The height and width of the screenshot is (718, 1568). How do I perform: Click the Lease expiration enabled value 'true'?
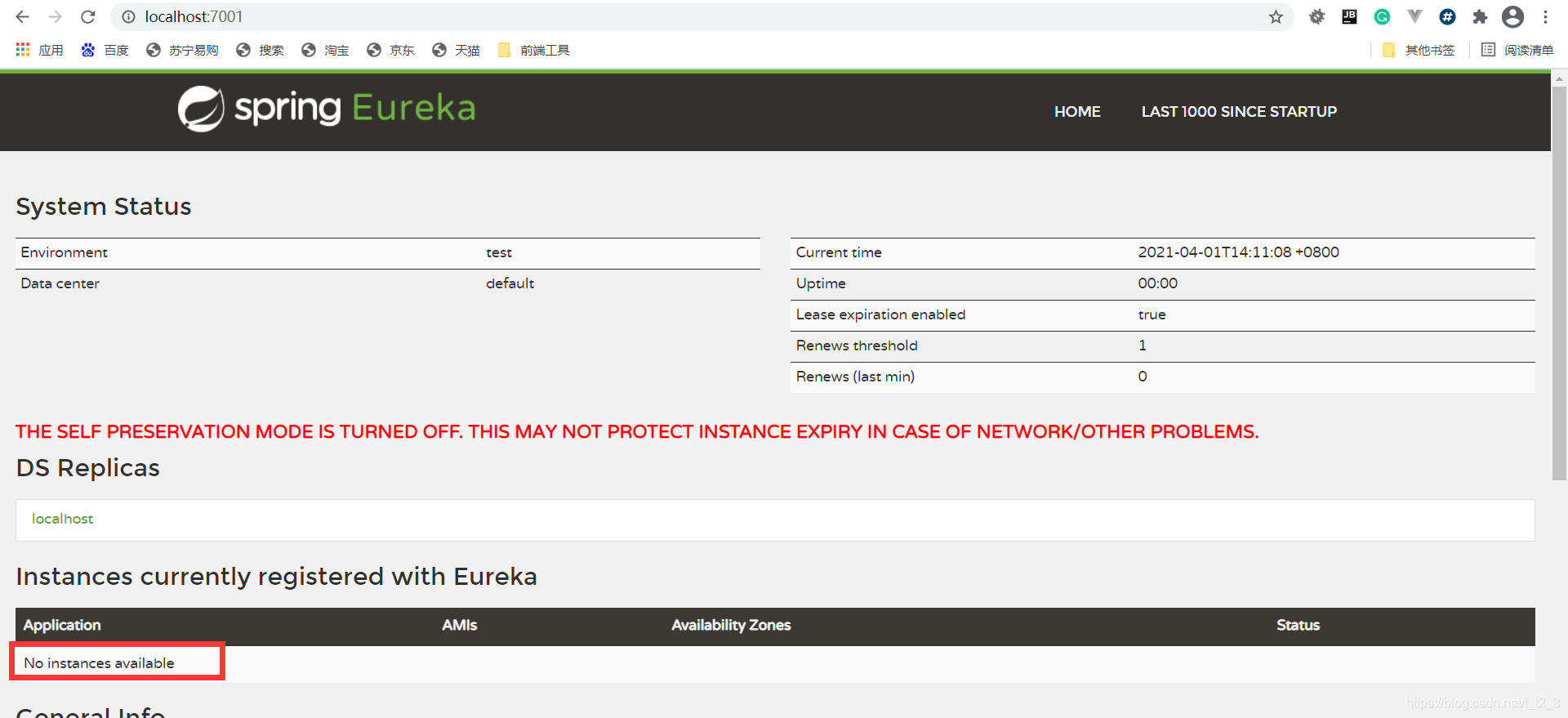1151,314
